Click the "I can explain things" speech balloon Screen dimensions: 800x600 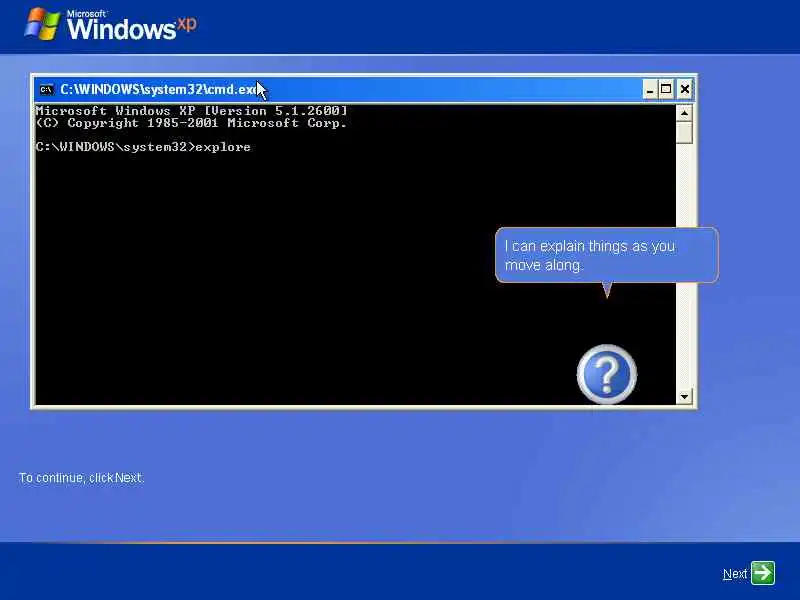[607, 255]
